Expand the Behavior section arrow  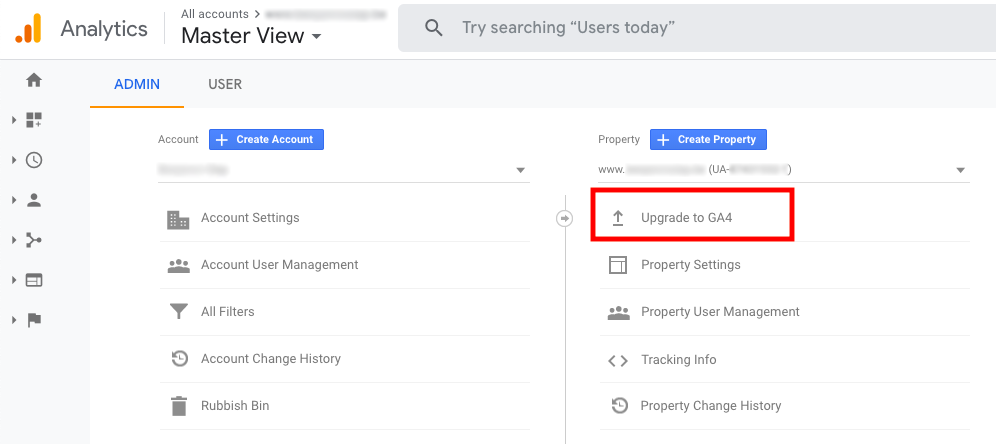[14, 280]
